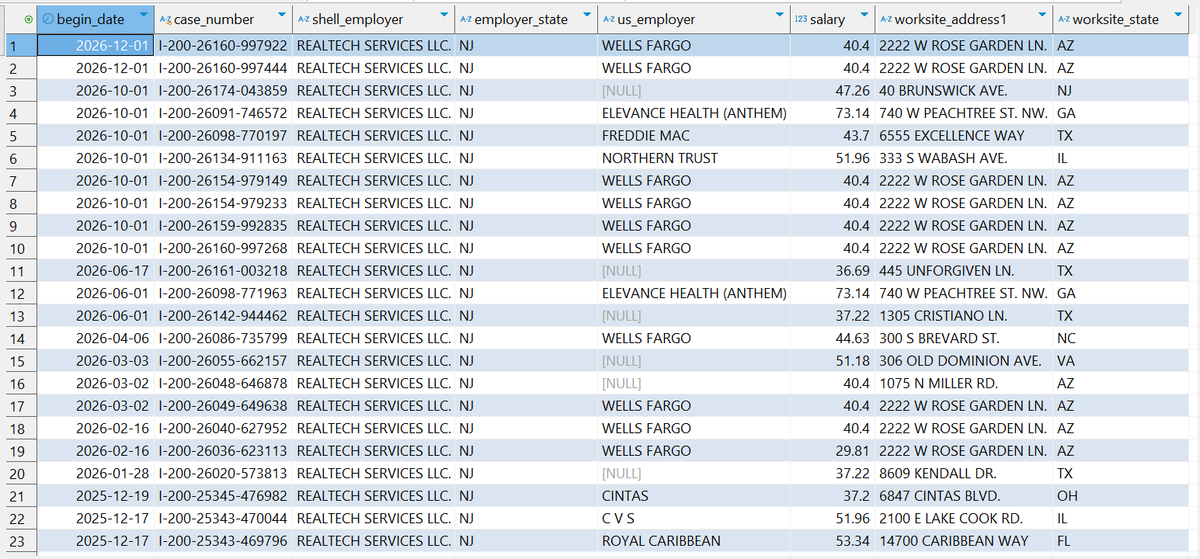Click the A-Z type icon beside case_number
Image resolution: width=1200 pixels, height=559 pixels.
pyautogui.click(x=165, y=19)
